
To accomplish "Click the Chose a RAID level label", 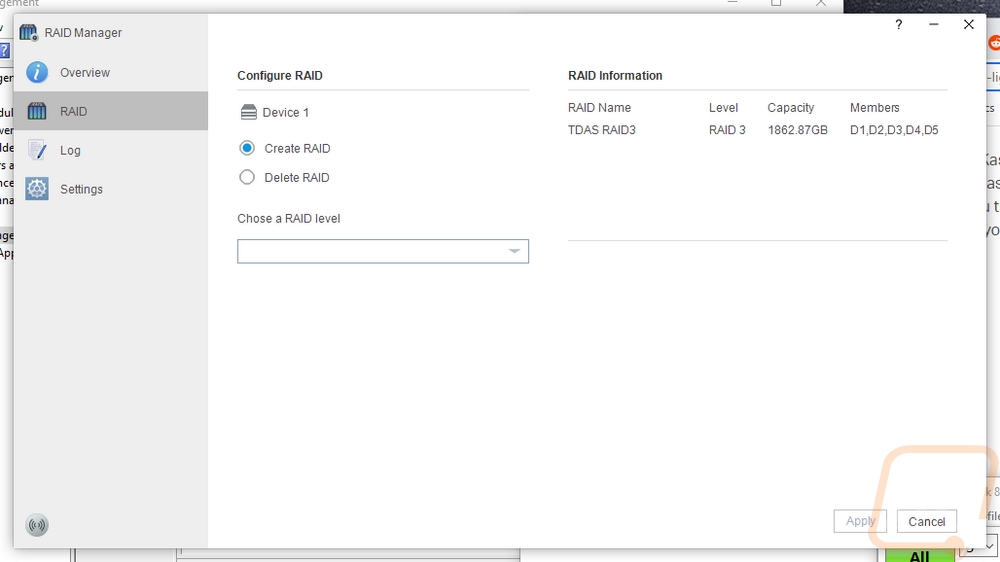I will [288, 218].
